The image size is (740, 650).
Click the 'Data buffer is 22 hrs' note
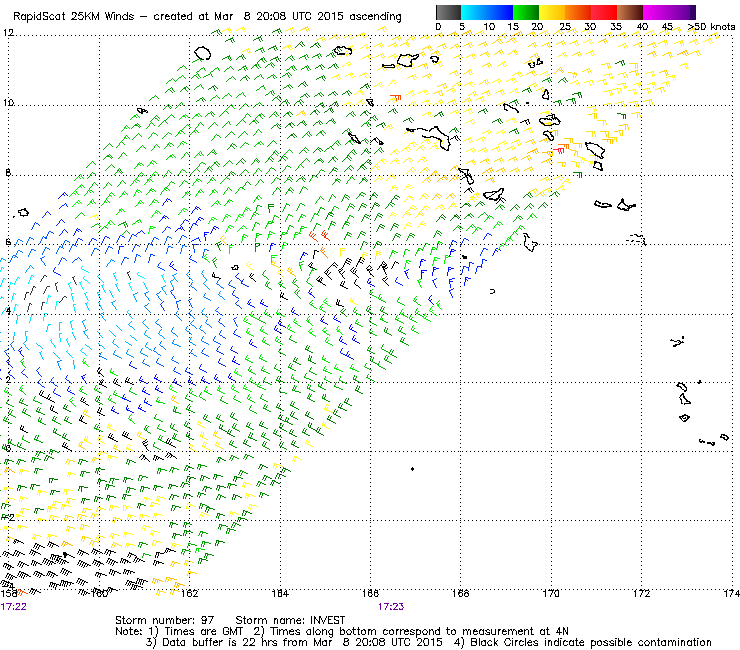pos(220,642)
